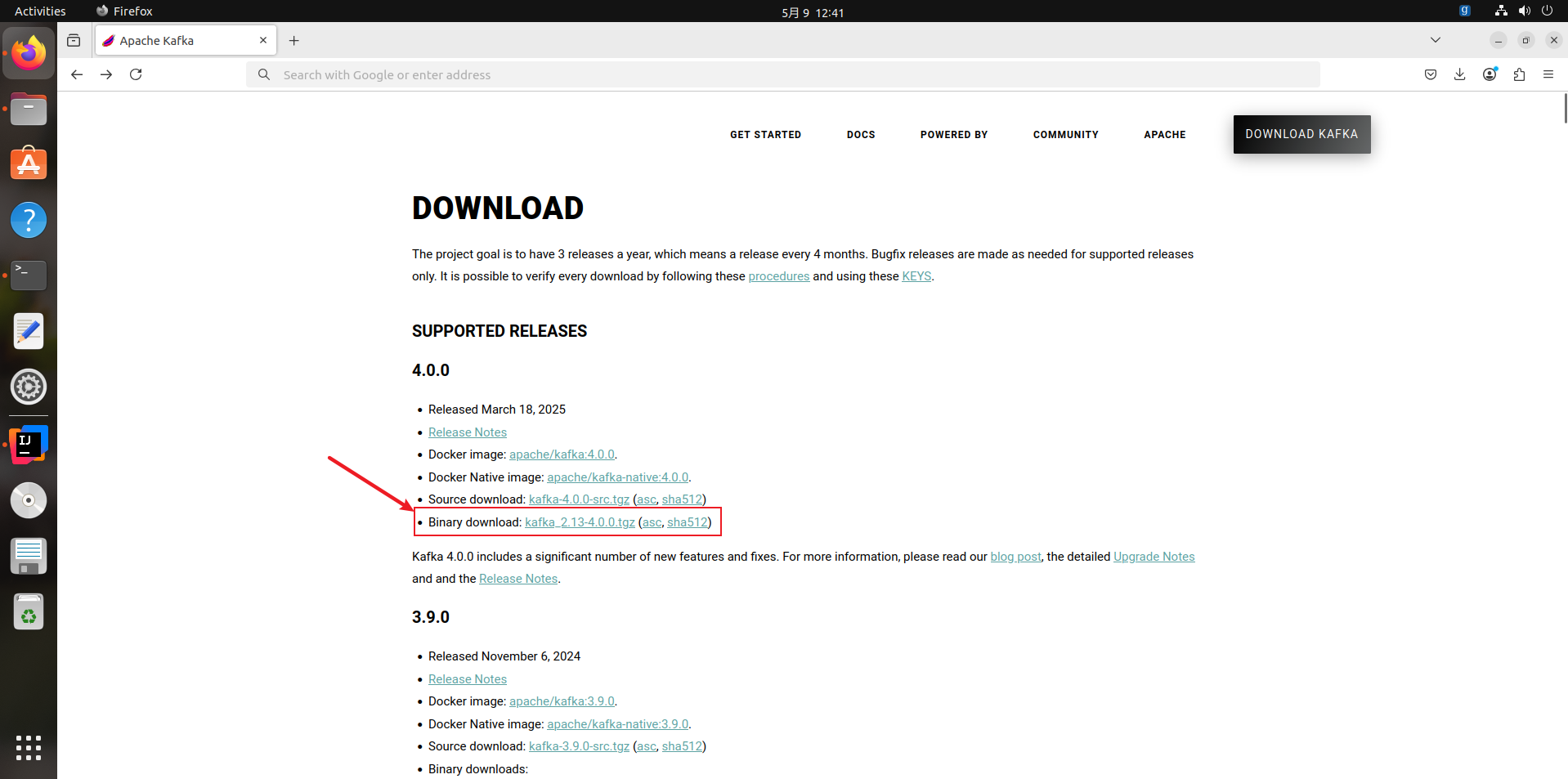Open apache/kafka-native:4.0.0 link
The width and height of the screenshot is (1568, 779).
click(618, 477)
